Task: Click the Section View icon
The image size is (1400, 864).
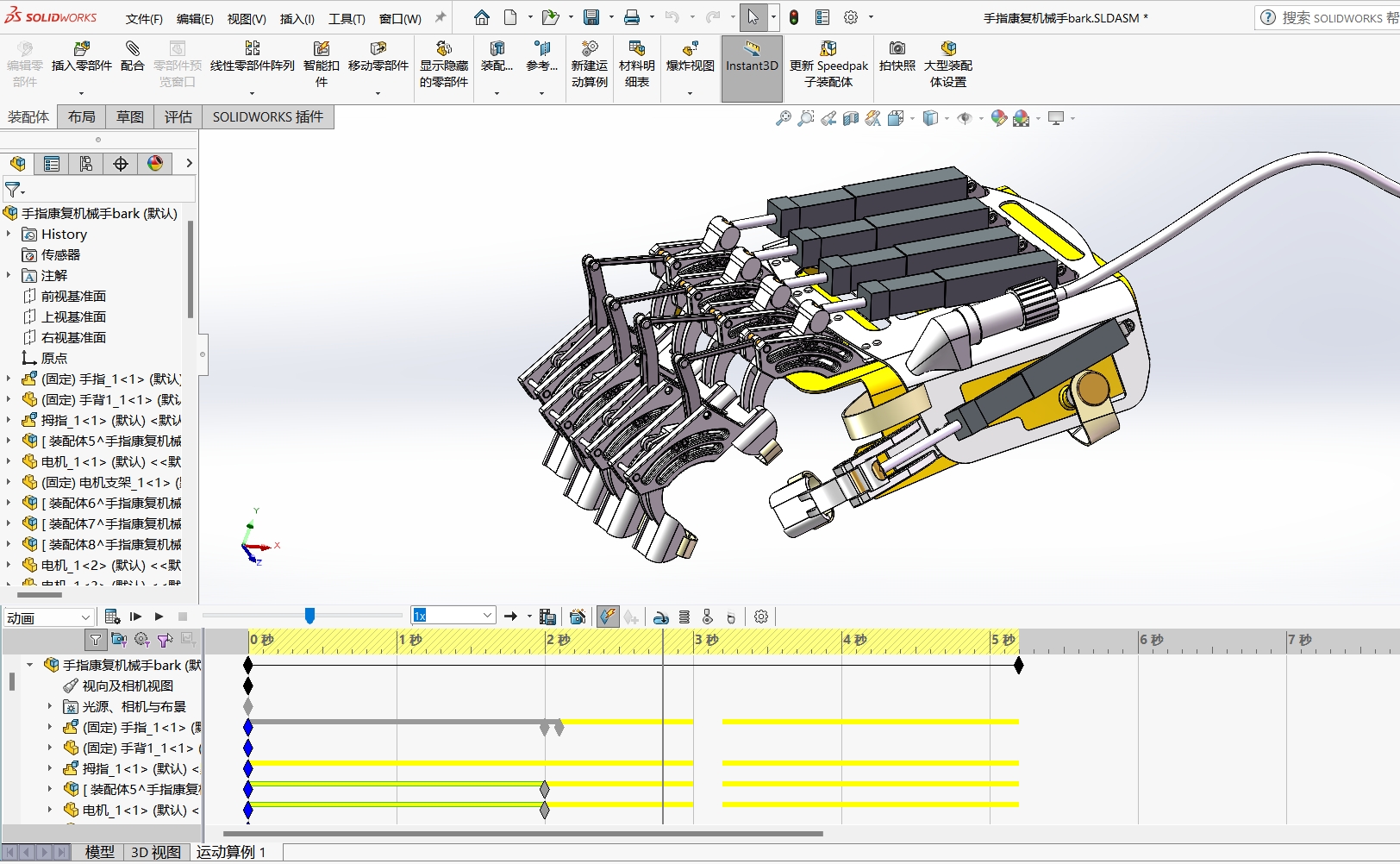Action: point(851,118)
